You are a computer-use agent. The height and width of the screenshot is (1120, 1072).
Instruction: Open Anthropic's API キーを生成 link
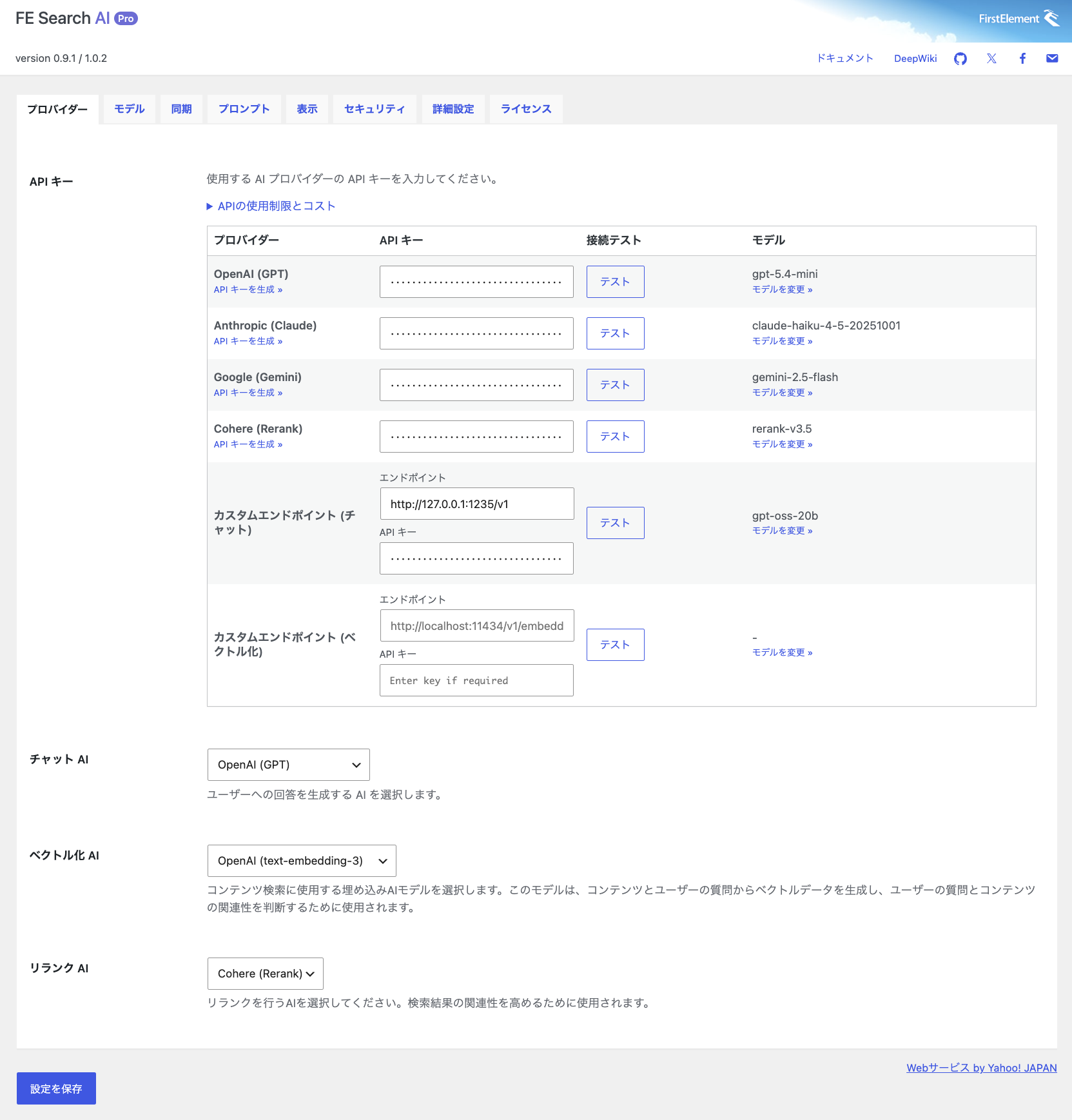point(248,341)
